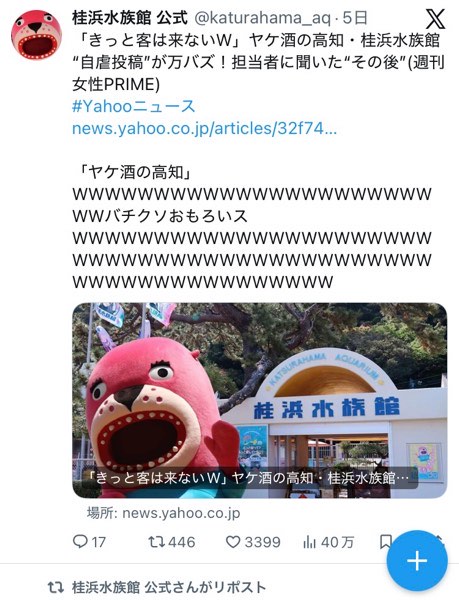Image resolution: width=459 pixels, height=600 pixels.
Task: Tap the X logo icon
Action: 435,19
